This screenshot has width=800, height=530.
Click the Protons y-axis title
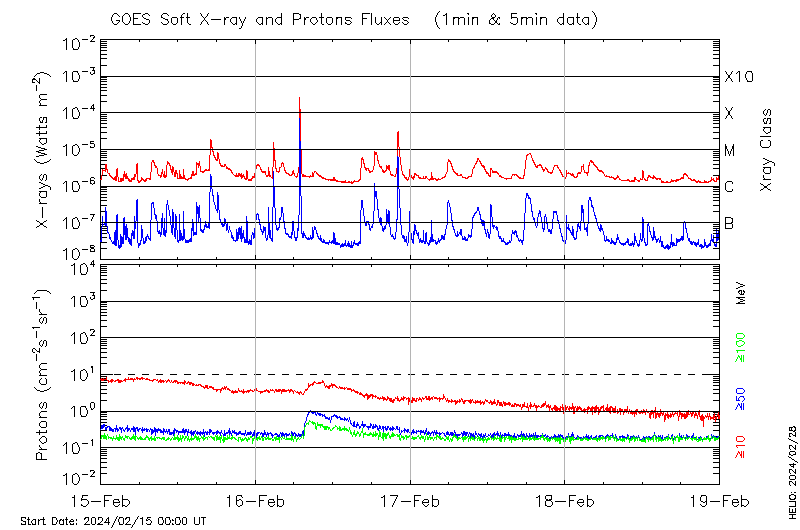point(45,375)
